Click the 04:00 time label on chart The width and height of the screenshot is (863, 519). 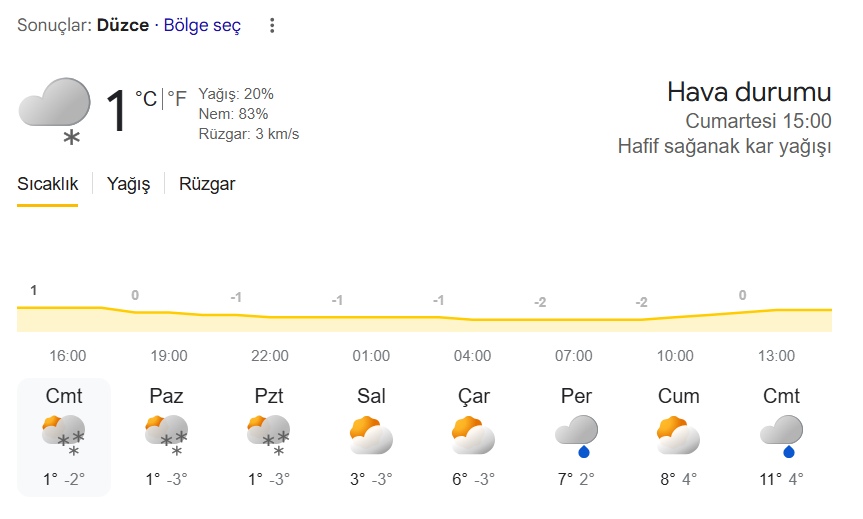pyautogui.click(x=472, y=356)
